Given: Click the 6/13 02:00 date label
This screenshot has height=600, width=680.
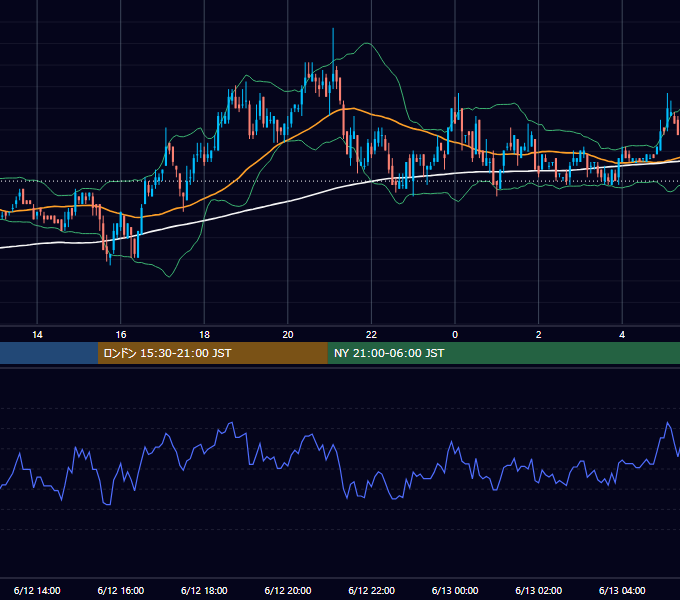Looking at the screenshot, I should tap(539, 590).
